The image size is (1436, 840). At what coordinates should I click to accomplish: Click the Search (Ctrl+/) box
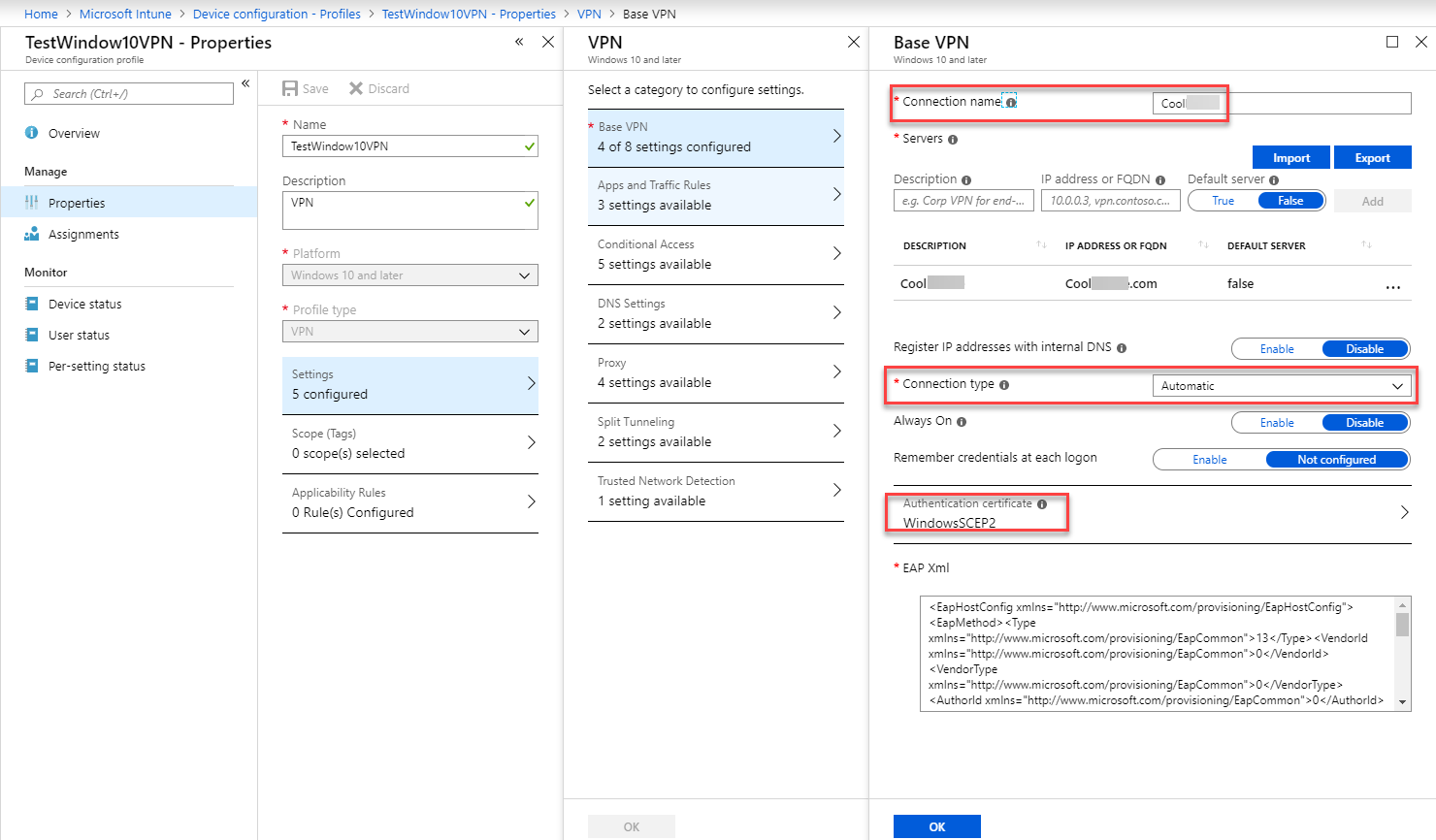click(x=129, y=94)
